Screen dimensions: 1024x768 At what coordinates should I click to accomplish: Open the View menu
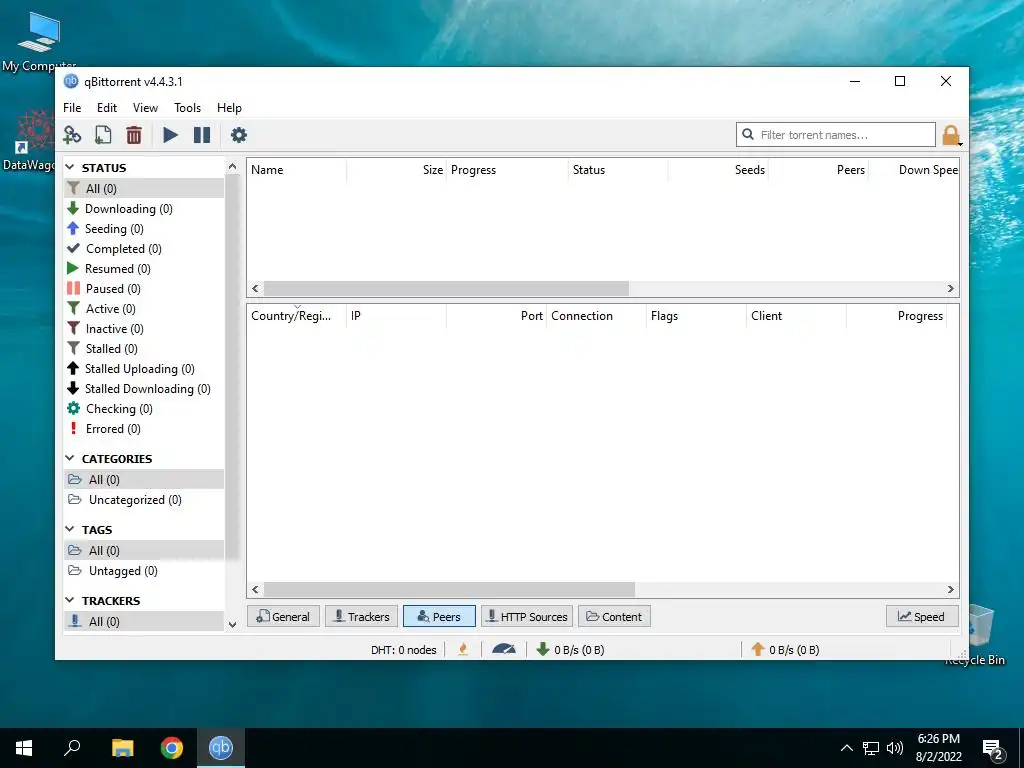click(145, 108)
